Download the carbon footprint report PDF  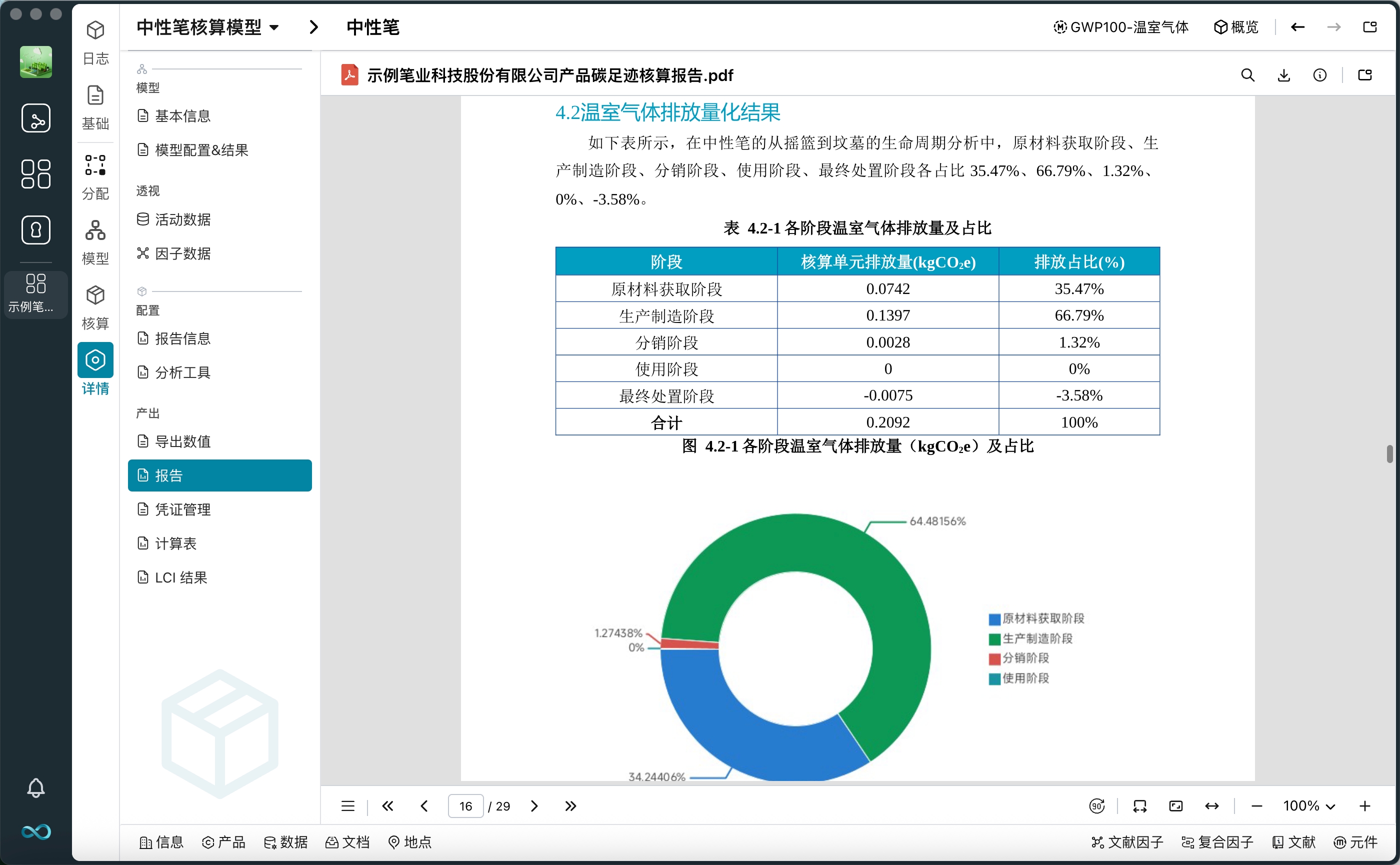pyautogui.click(x=1284, y=75)
